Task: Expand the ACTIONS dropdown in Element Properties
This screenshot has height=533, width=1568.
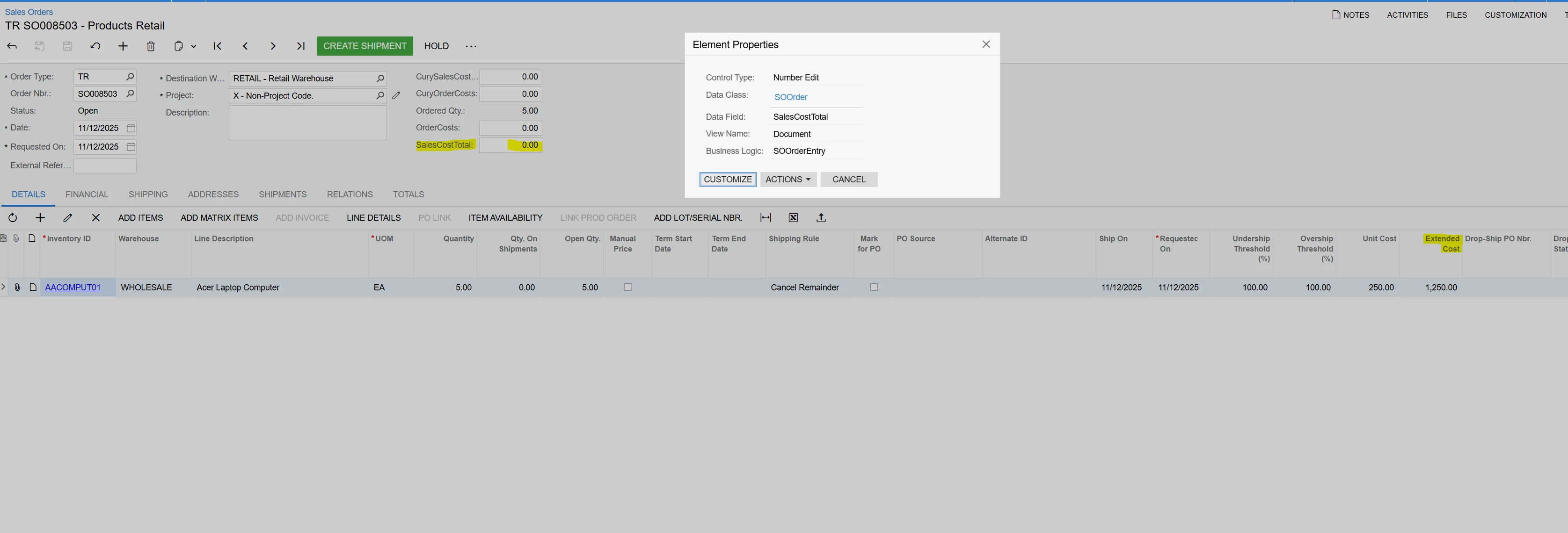Action: pyautogui.click(x=788, y=180)
